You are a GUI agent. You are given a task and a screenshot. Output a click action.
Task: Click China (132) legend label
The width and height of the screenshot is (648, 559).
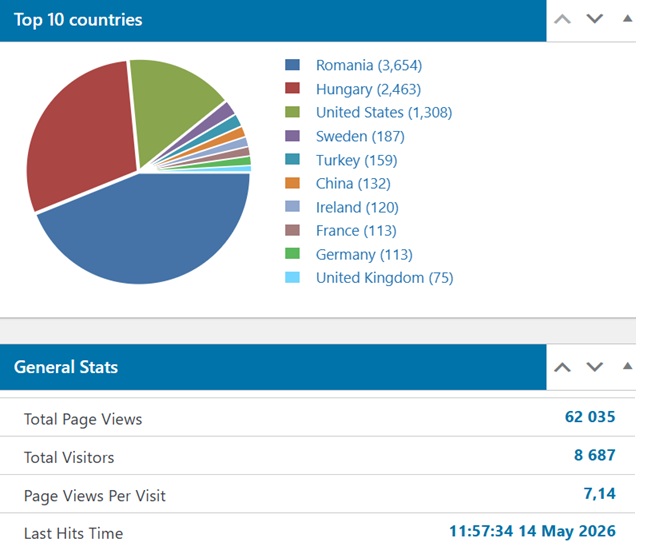point(353,183)
